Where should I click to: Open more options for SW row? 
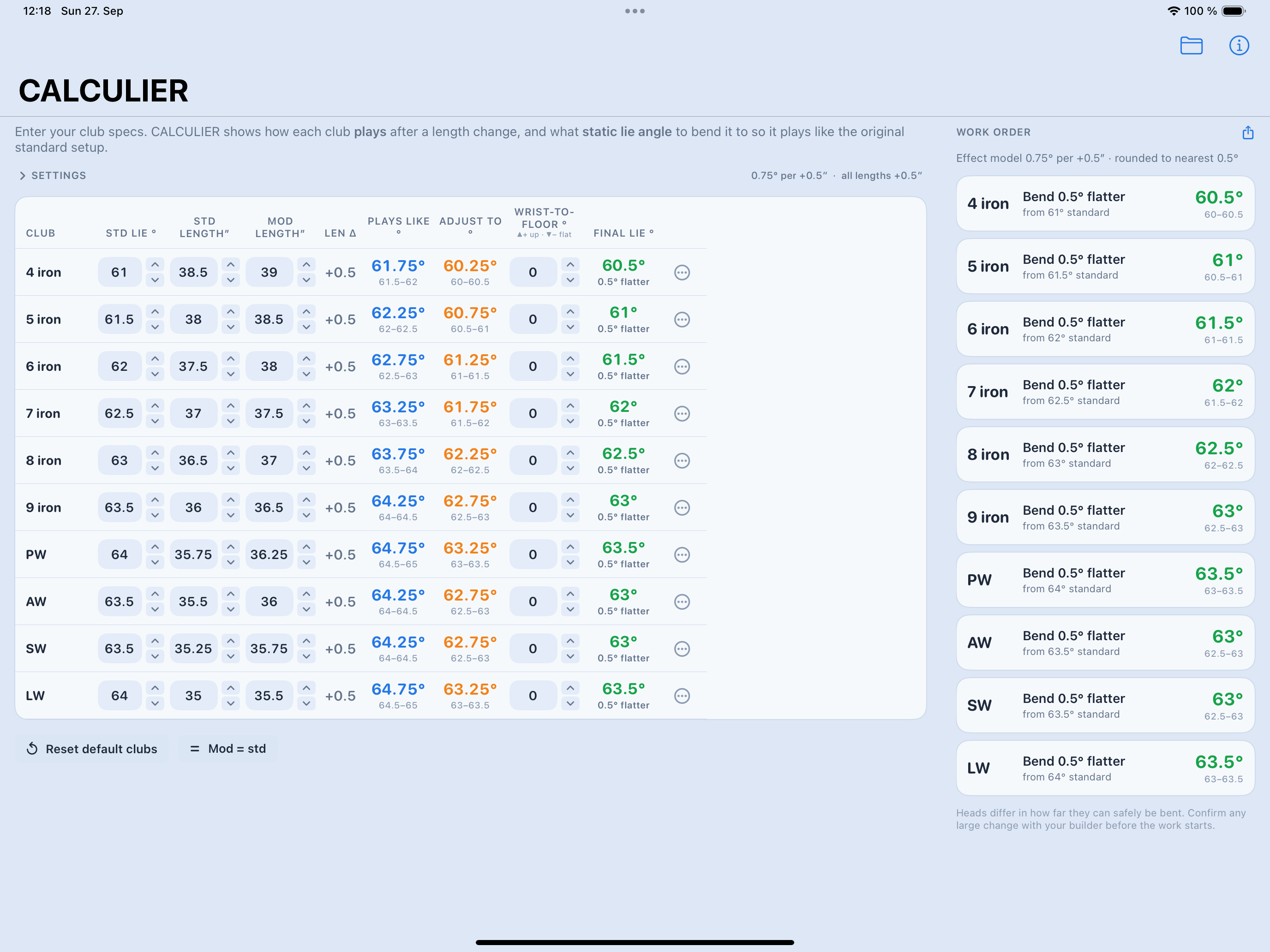coord(682,649)
